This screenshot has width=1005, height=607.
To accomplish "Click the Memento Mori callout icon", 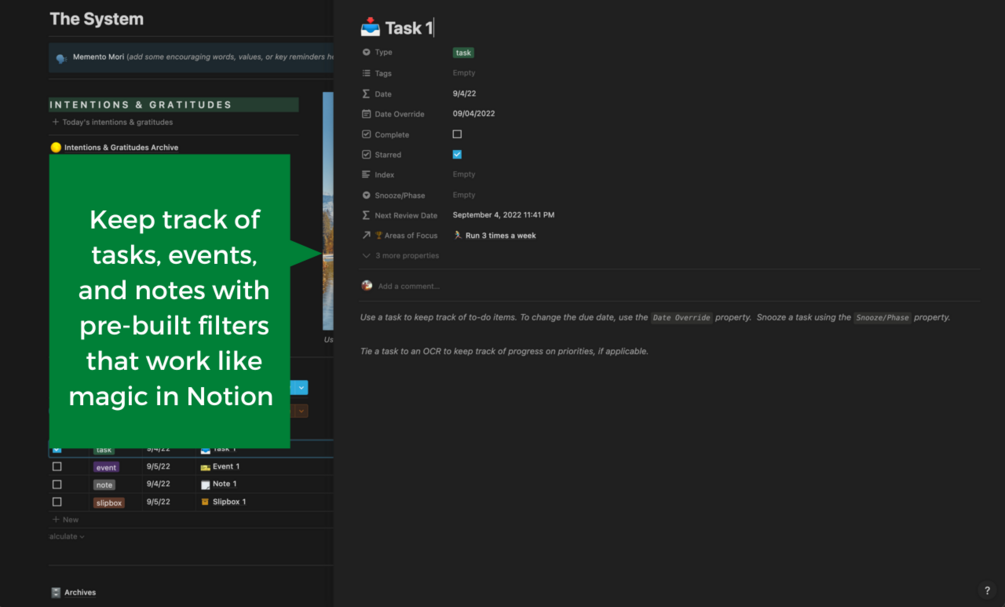I will [x=61, y=58].
